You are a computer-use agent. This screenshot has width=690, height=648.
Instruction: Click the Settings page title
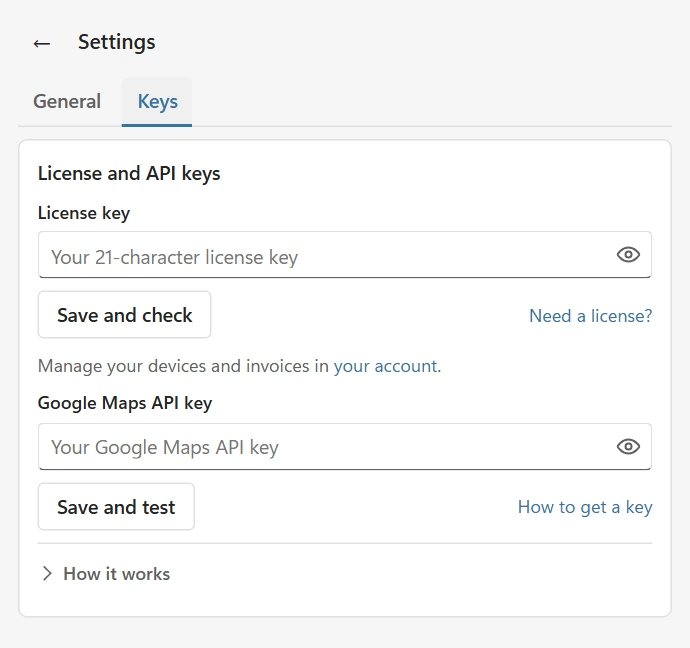tap(117, 43)
